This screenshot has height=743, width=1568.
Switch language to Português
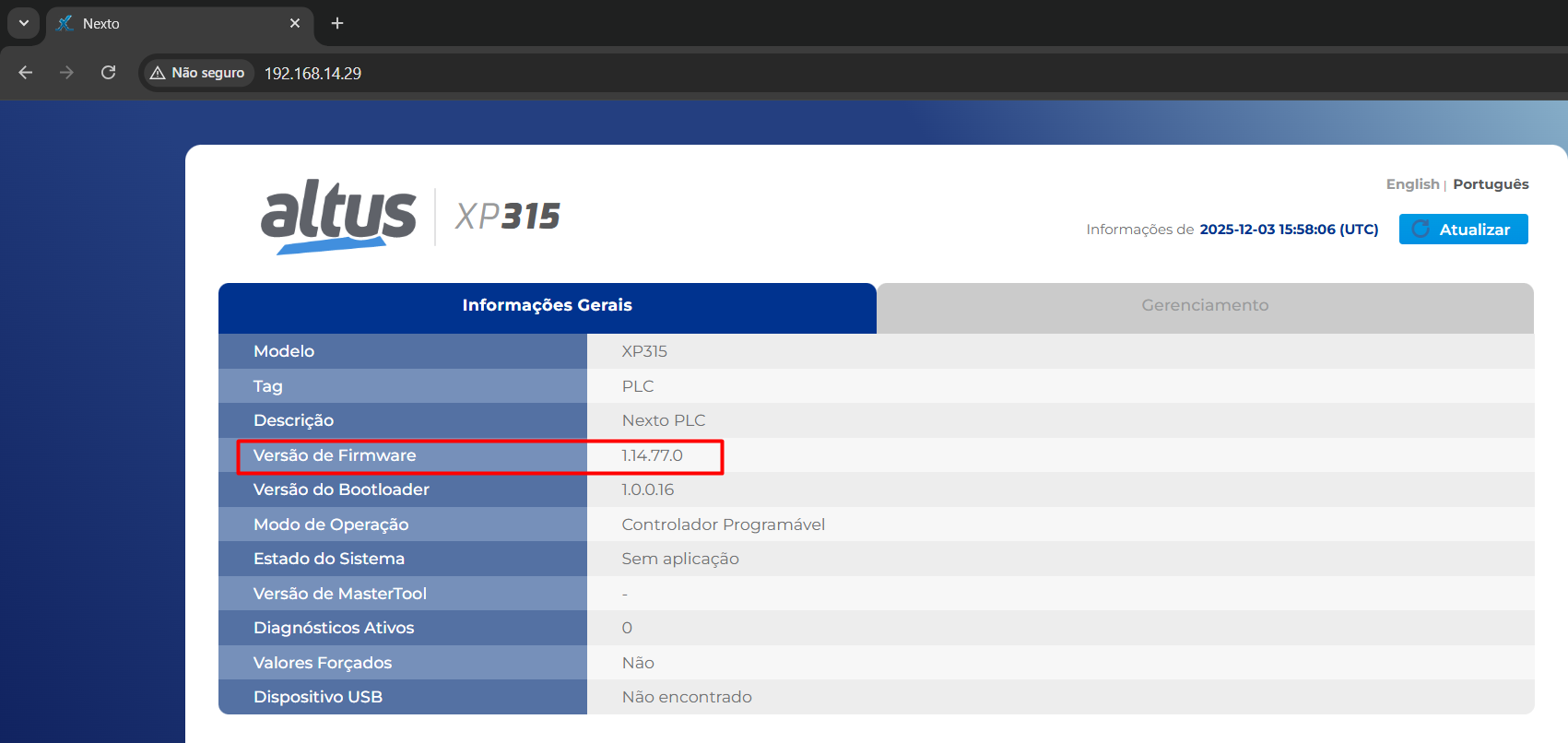pyautogui.click(x=1491, y=184)
